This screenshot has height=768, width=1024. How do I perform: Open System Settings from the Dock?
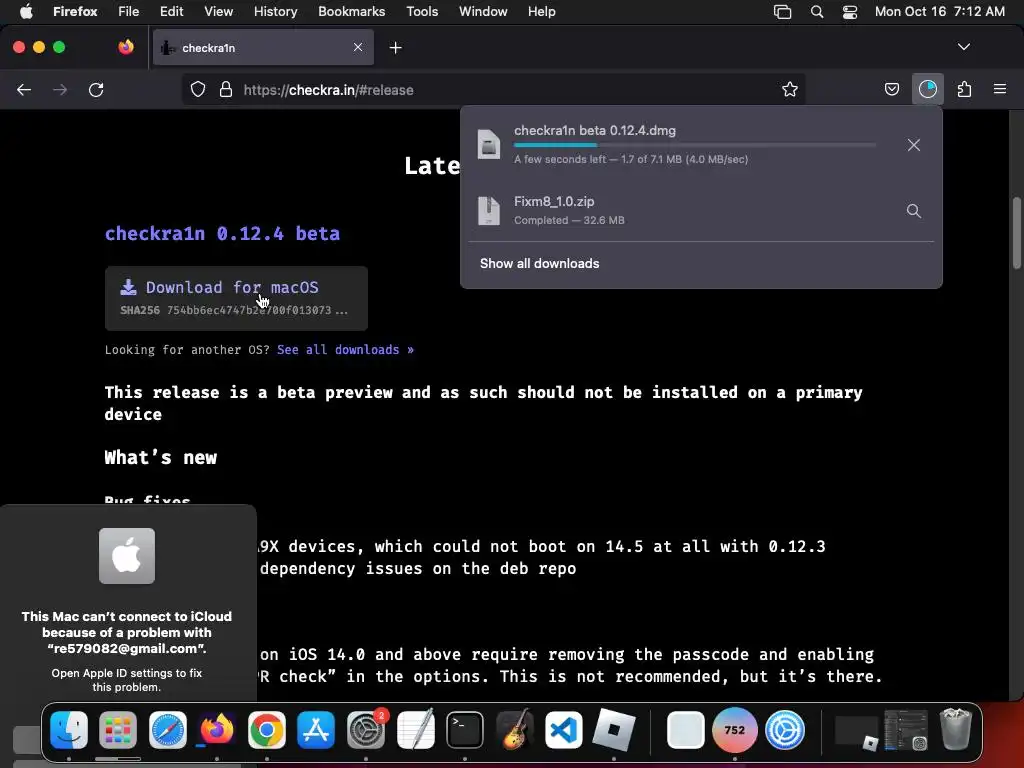click(x=366, y=729)
